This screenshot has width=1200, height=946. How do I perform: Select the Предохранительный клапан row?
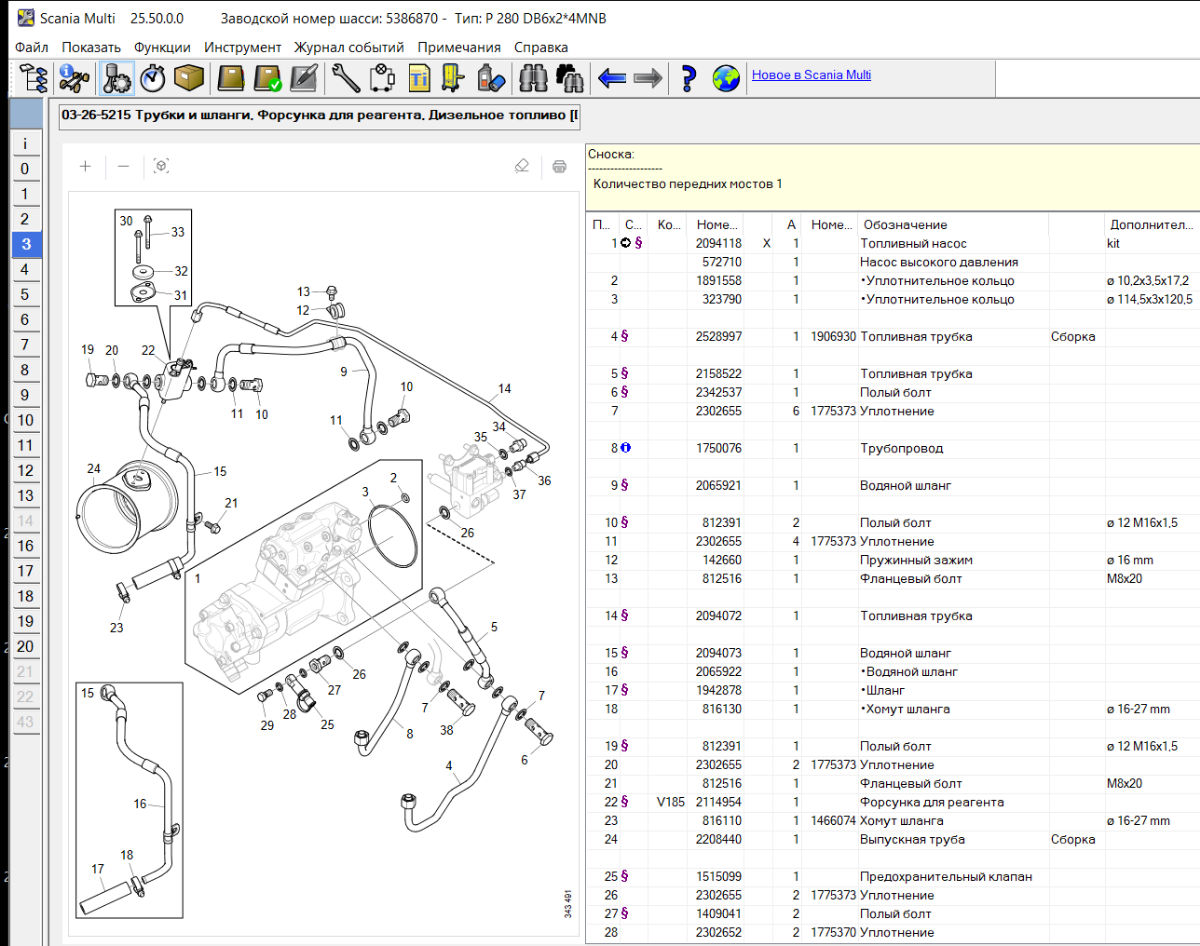click(x=892, y=876)
